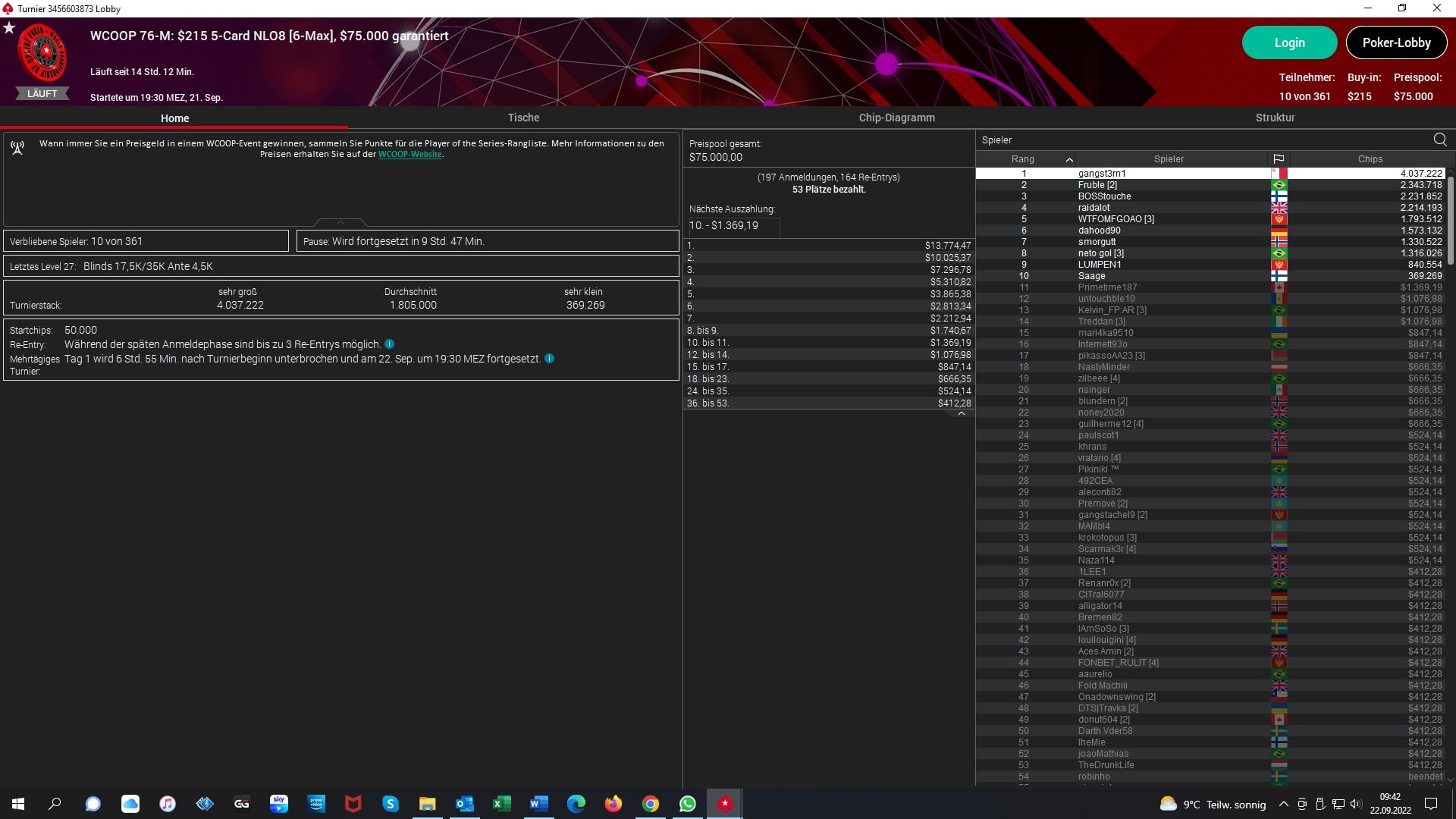Open the player search magnifier icon
The height and width of the screenshot is (819, 1456).
coord(1440,140)
